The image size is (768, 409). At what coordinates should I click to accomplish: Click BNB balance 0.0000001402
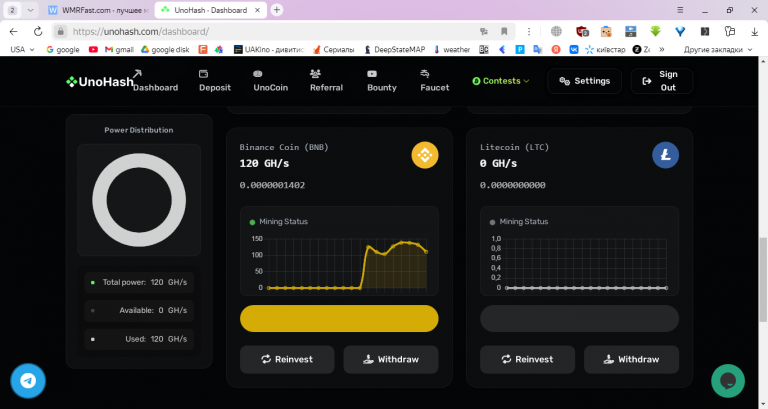(x=272, y=185)
